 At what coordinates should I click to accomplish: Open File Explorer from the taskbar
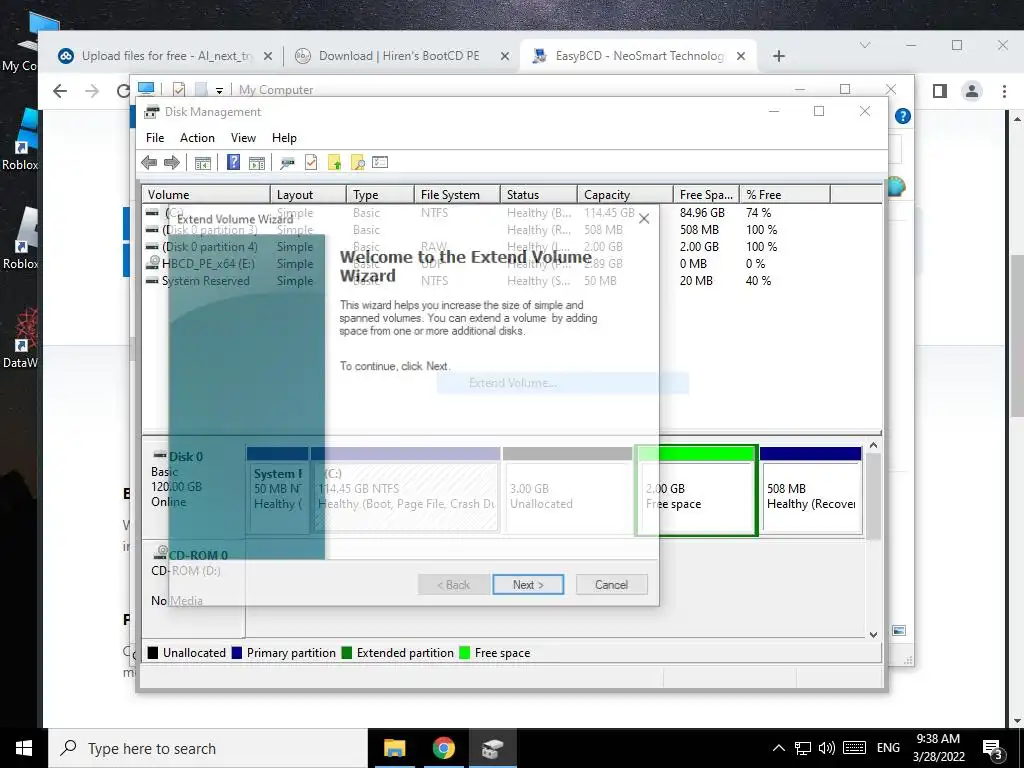(x=394, y=748)
